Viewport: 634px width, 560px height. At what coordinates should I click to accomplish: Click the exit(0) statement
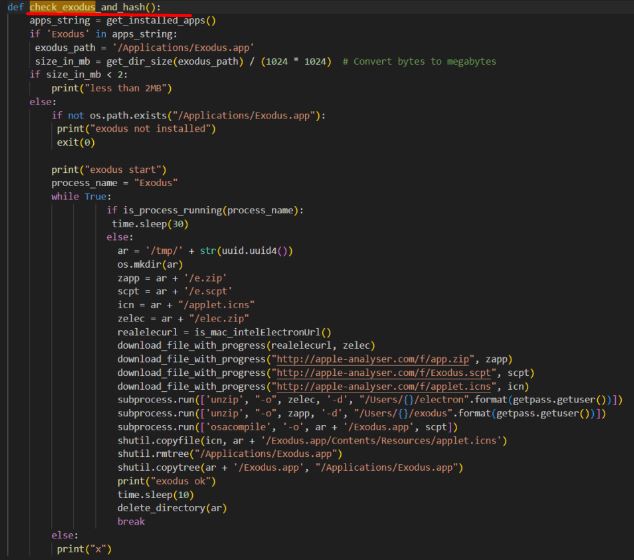(x=76, y=142)
